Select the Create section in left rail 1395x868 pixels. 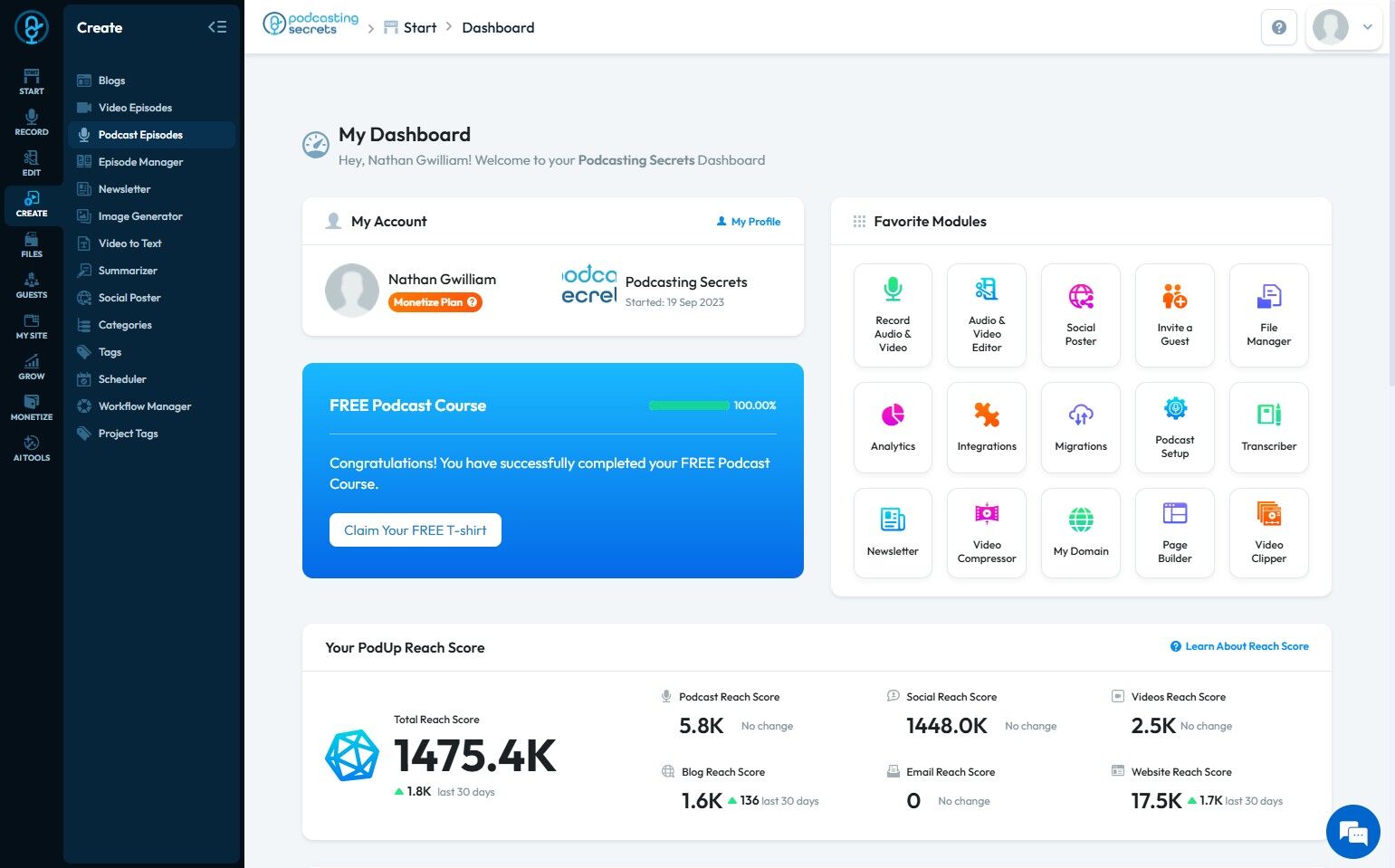[x=32, y=205]
